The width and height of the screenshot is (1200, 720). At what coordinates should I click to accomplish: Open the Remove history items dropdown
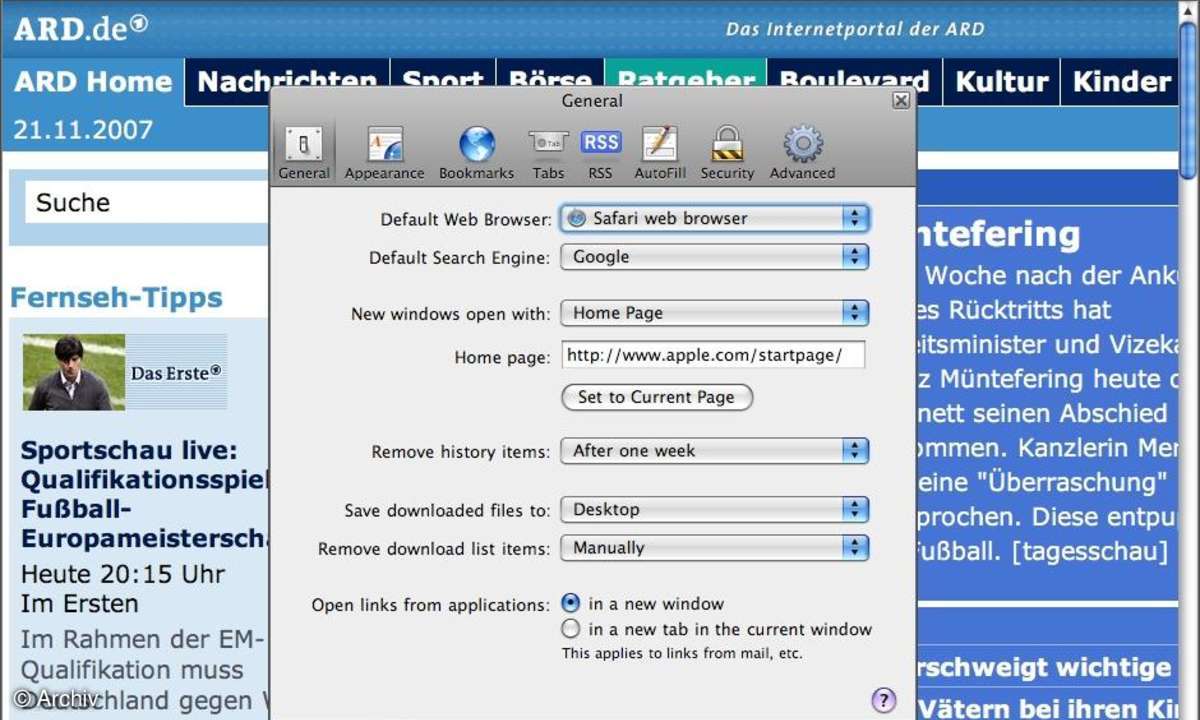(714, 451)
